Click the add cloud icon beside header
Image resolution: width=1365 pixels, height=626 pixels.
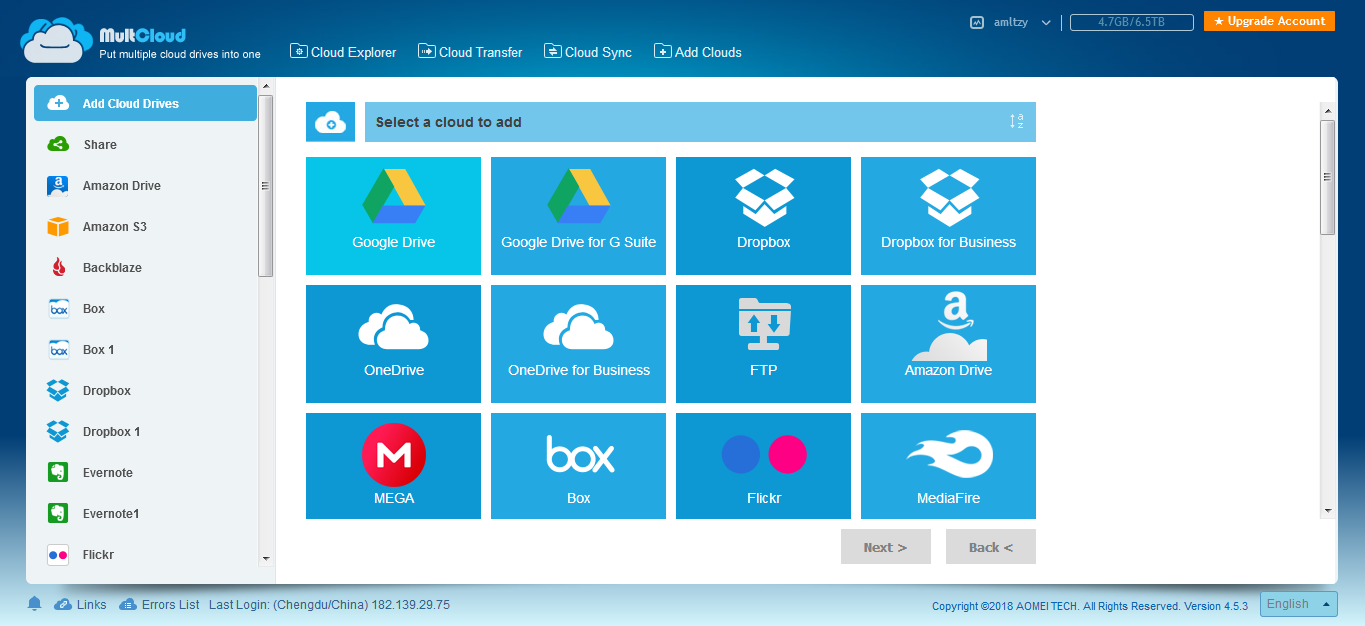click(x=330, y=122)
